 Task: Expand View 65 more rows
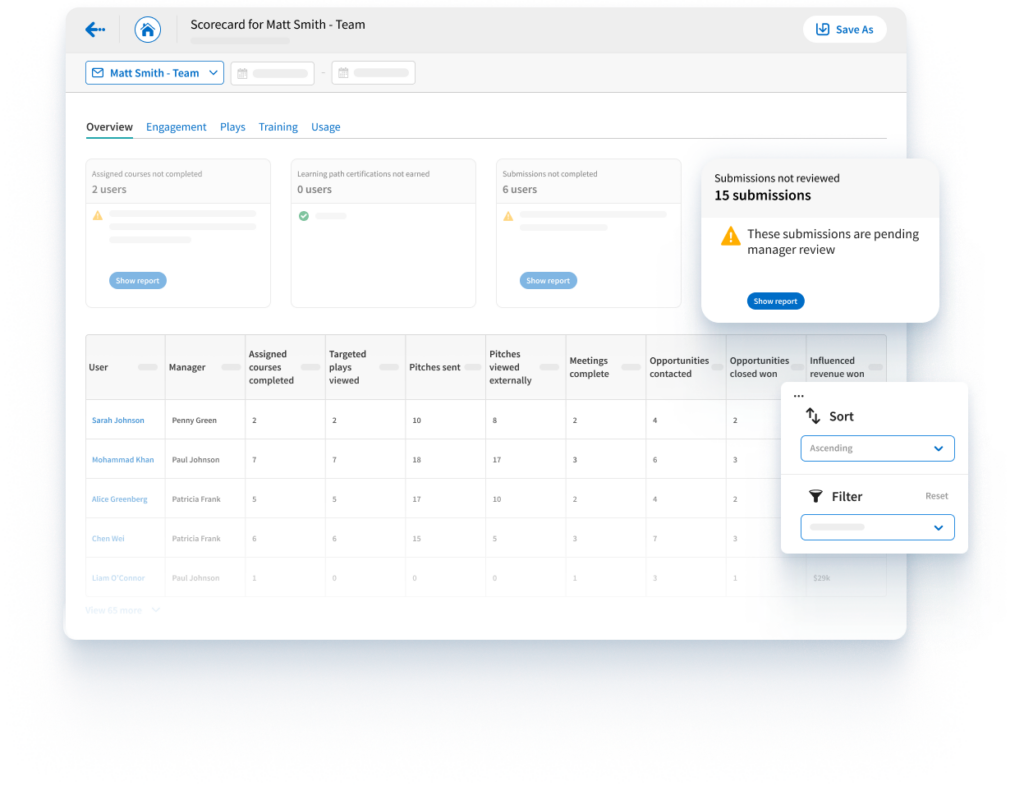[x=122, y=610]
